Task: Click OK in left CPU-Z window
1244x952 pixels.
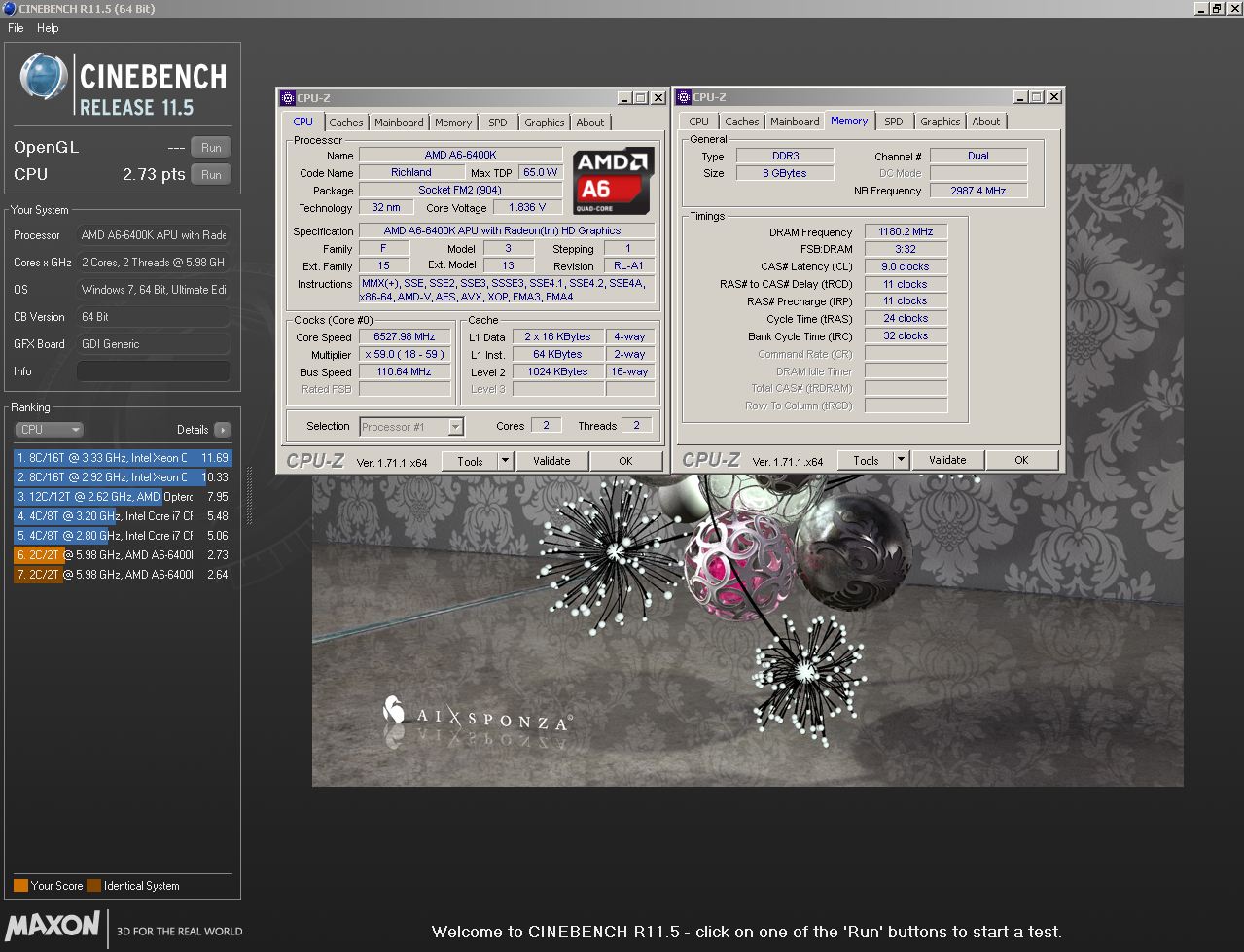Action: click(625, 461)
